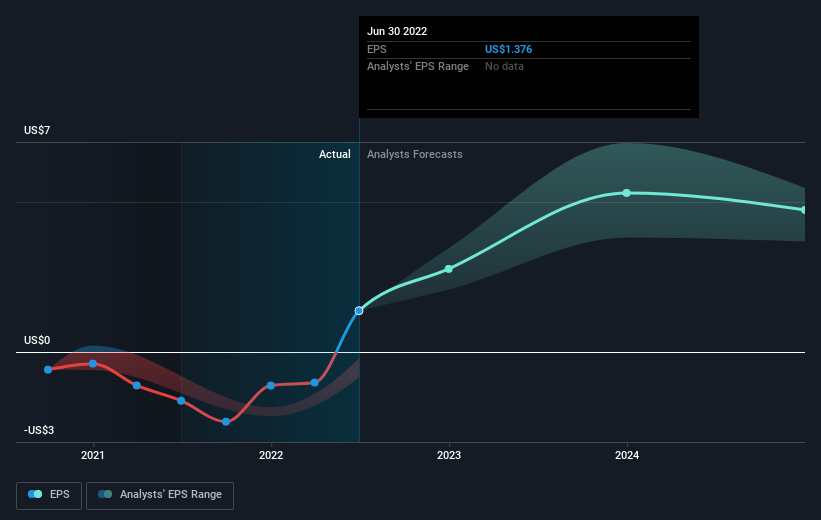This screenshot has height=520, width=821.
Task: Click the Actual label
Action: click(335, 154)
